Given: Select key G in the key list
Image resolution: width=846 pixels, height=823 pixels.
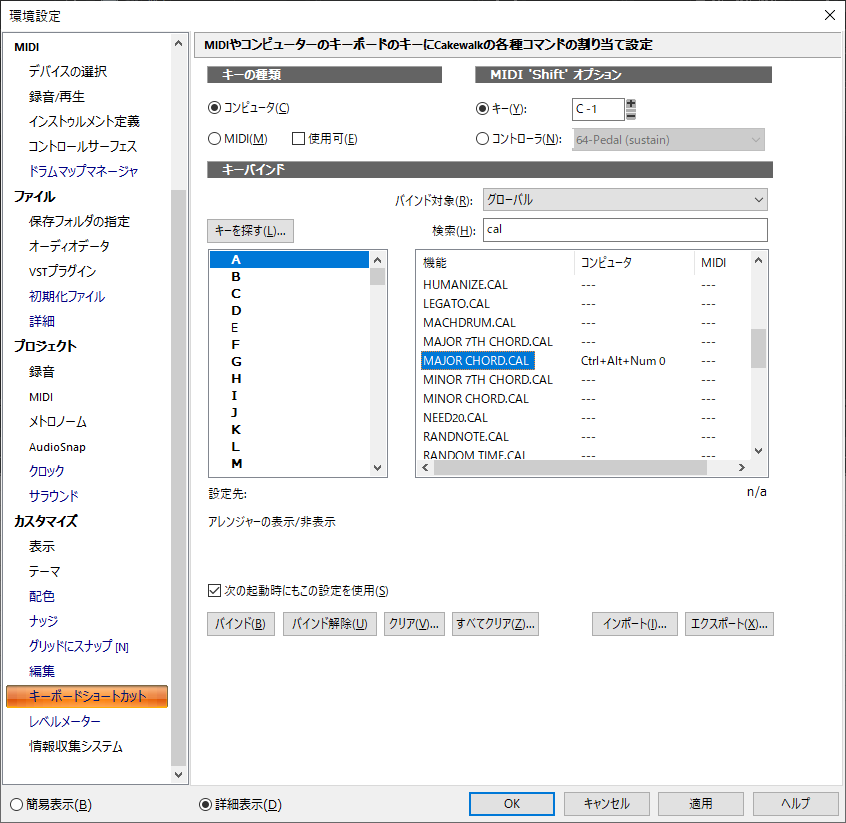Looking at the screenshot, I should click(236, 362).
